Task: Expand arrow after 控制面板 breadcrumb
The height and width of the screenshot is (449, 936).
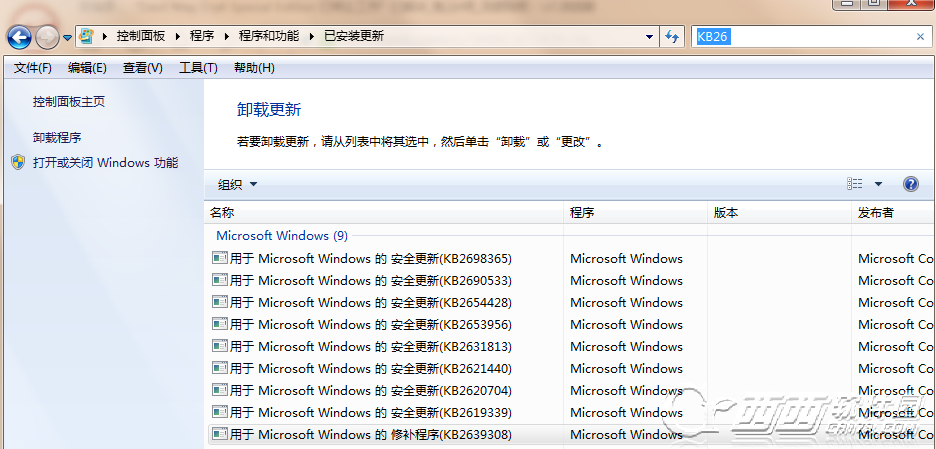Action: click(178, 36)
